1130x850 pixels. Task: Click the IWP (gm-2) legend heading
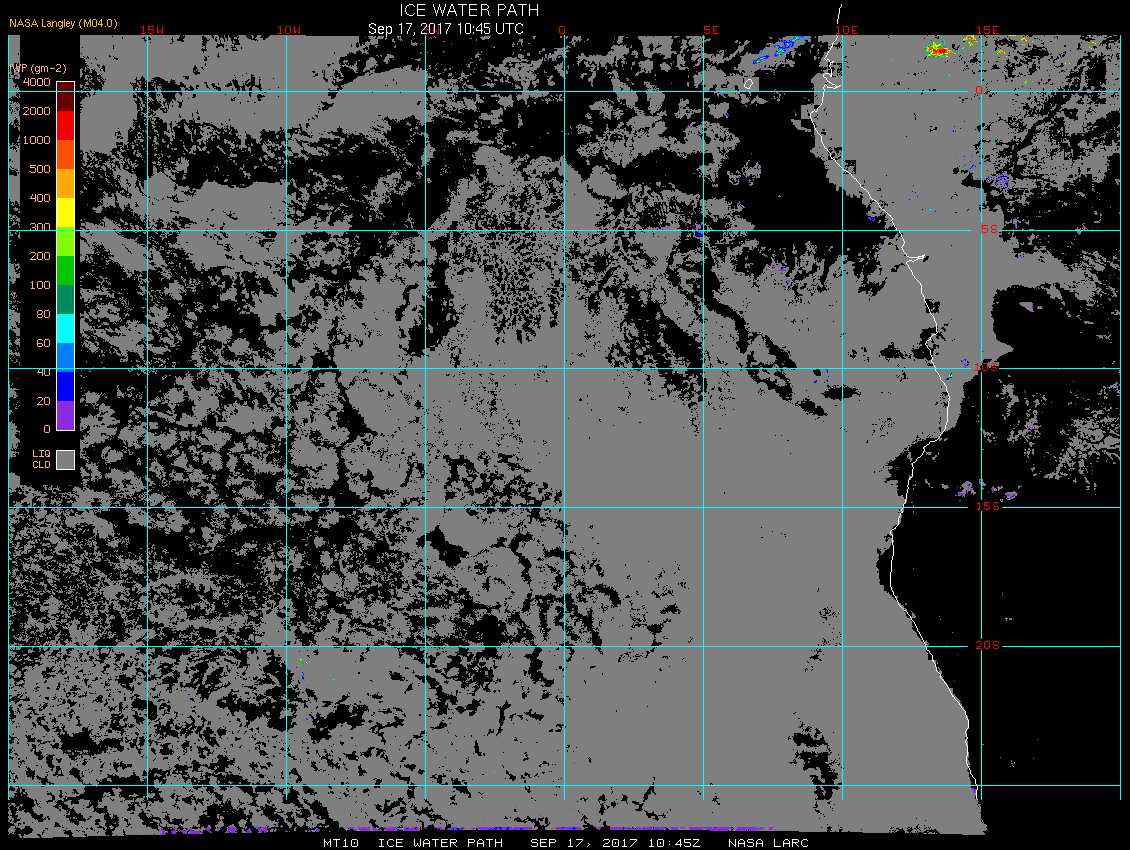38,68
